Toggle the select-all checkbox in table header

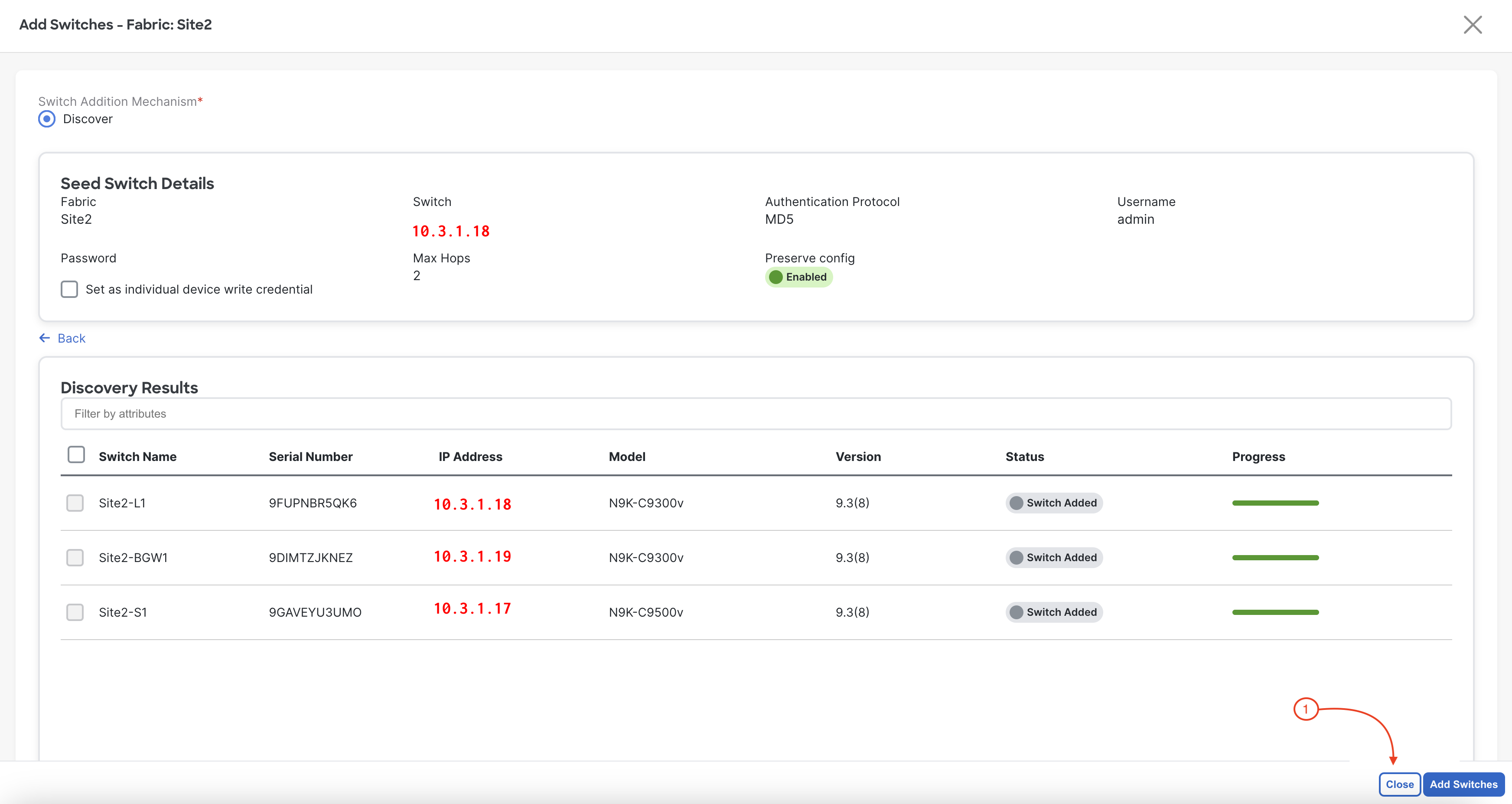point(76,454)
